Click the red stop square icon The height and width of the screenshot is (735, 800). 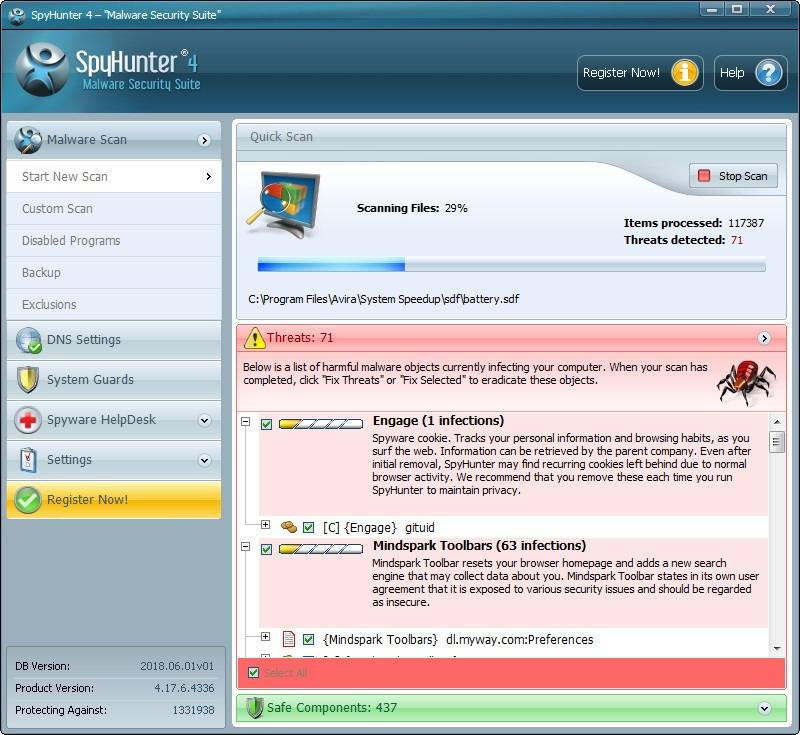704,176
